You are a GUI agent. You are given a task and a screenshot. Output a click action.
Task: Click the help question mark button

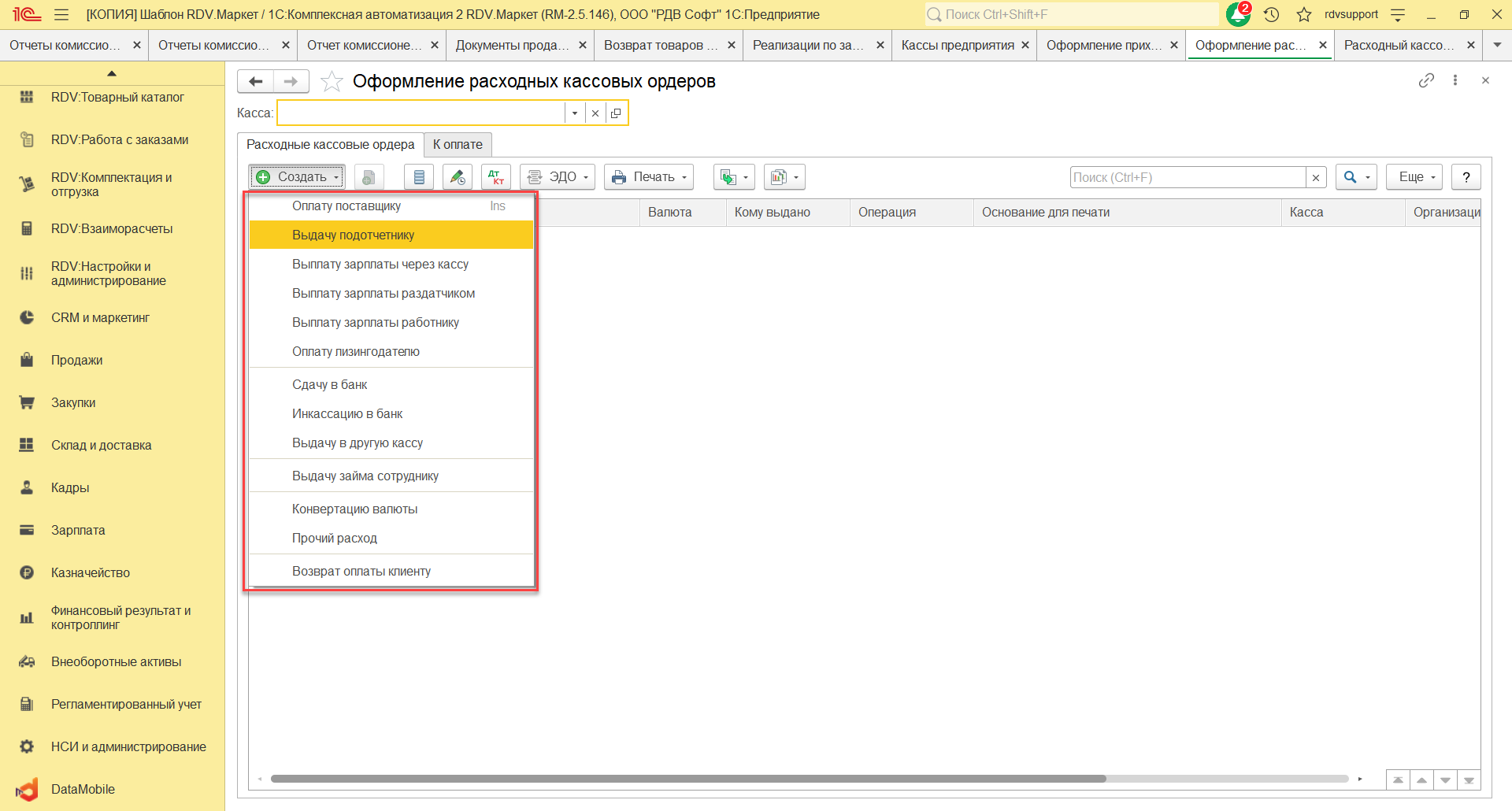(1466, 177)
